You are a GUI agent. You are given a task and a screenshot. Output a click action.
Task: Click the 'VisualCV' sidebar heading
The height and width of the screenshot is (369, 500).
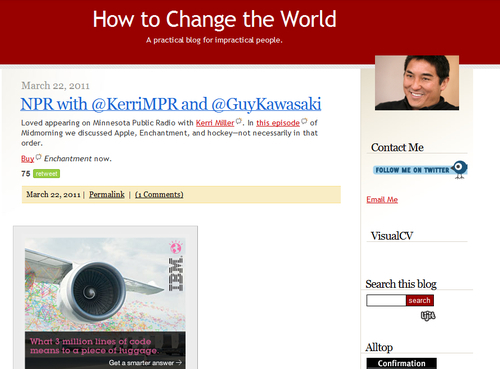click(392, 236)
